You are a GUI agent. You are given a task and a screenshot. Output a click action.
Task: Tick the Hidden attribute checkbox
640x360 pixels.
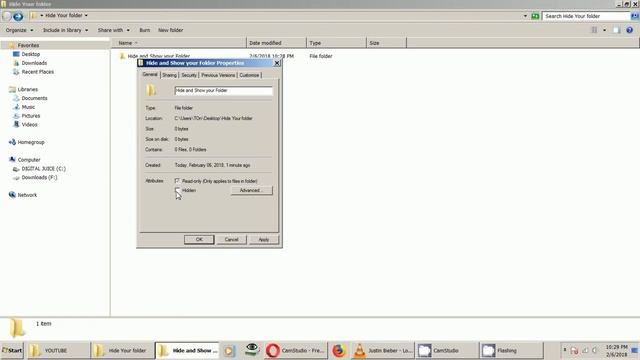[x=178, y=190]
